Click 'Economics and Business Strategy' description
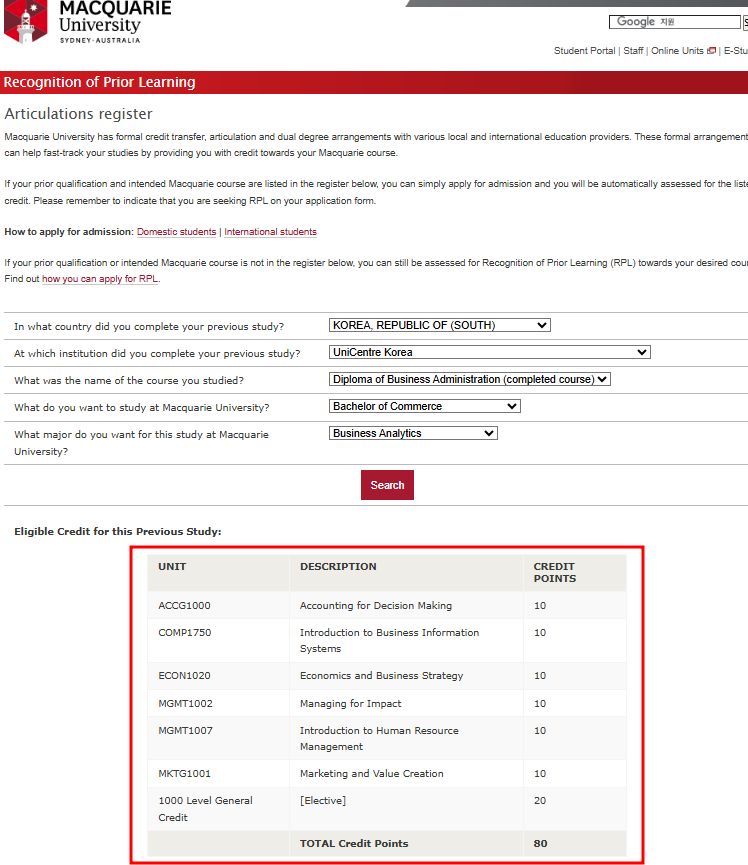Screen dimensions: 748x865 click(382, 675)
